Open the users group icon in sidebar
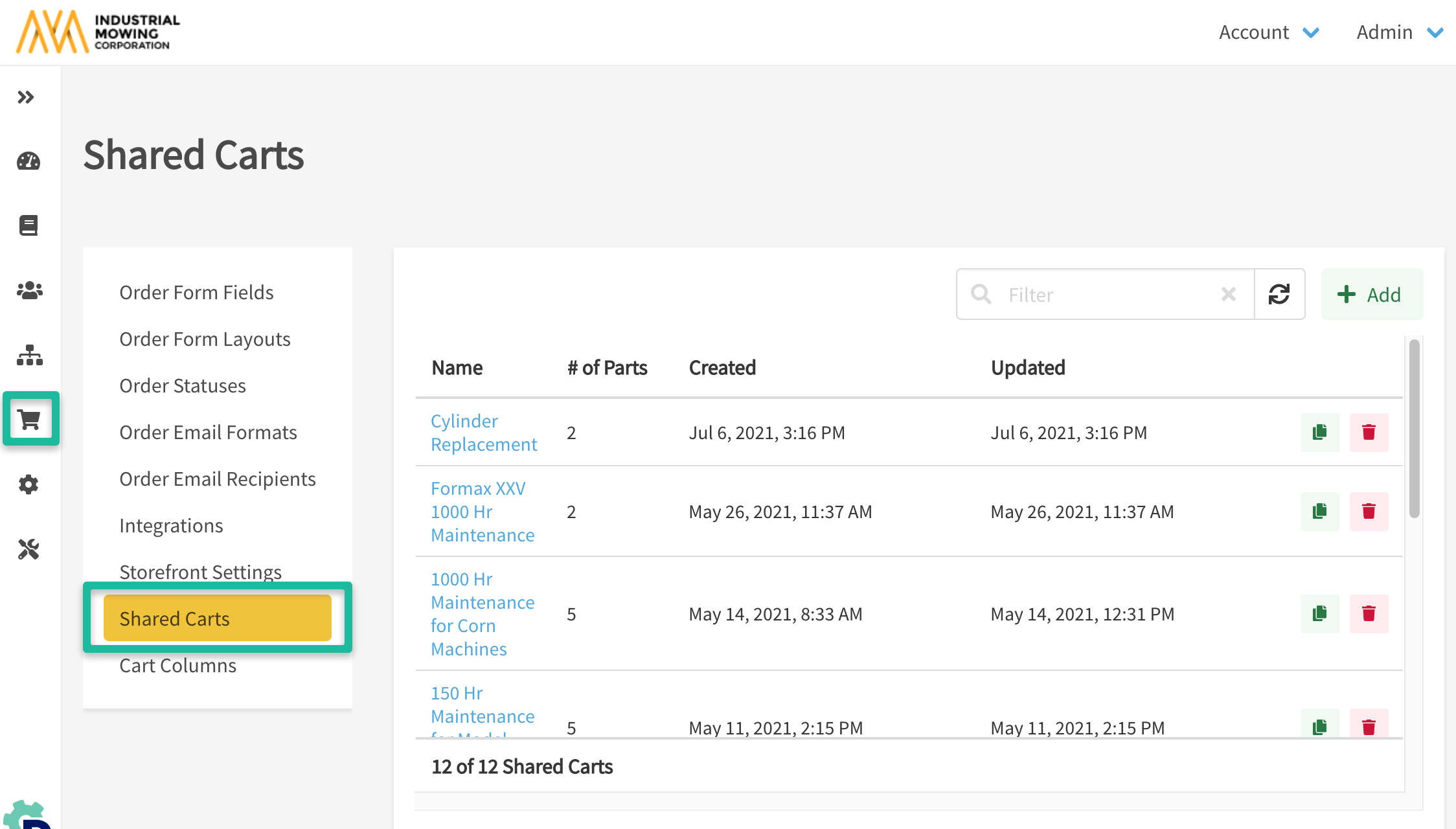The width and height of the screenshot is (1456, 829). coord(29,290)
